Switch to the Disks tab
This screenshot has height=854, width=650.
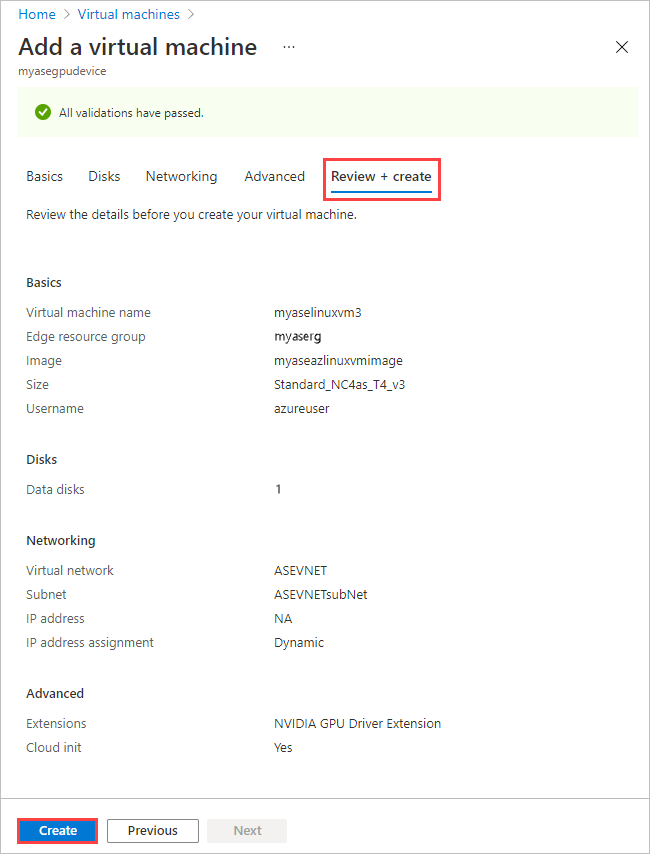pos(103,176)
